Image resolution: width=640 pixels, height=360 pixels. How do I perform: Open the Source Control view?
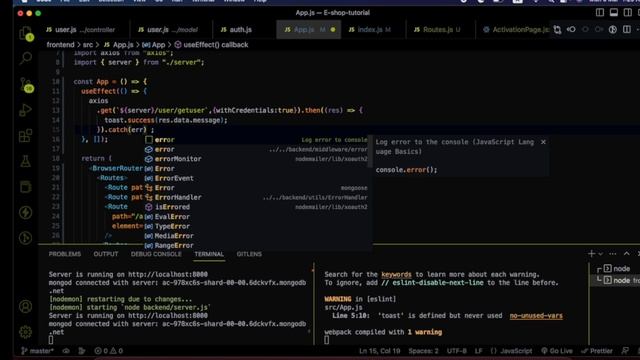(x=26, y=84)
